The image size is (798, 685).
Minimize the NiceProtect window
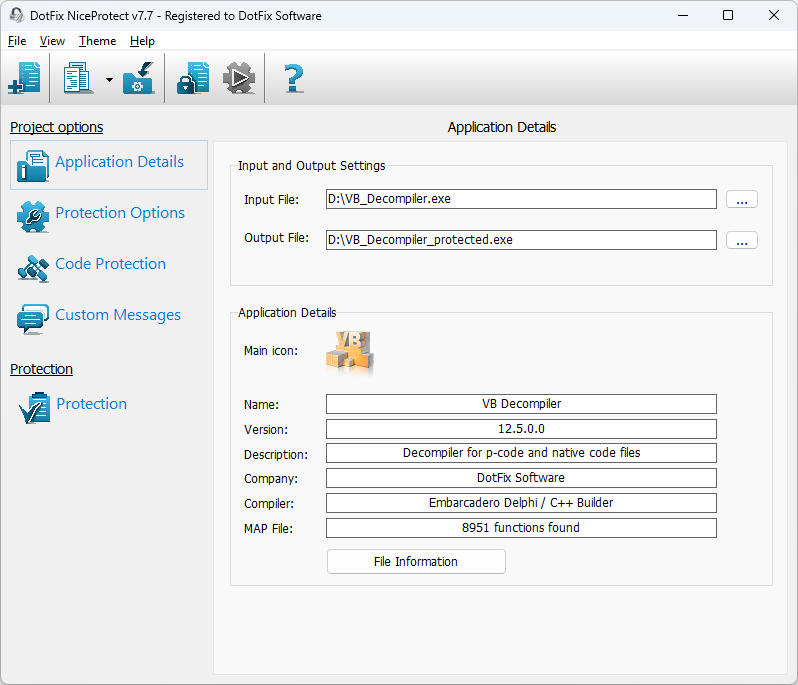point(683,15)
